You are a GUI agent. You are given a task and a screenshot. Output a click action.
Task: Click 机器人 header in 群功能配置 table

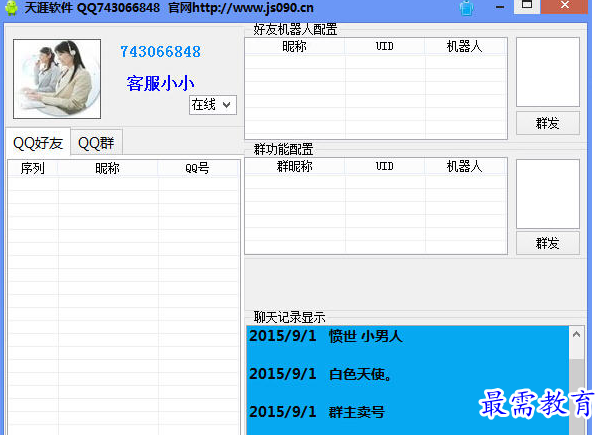click(x=465, y=167)
